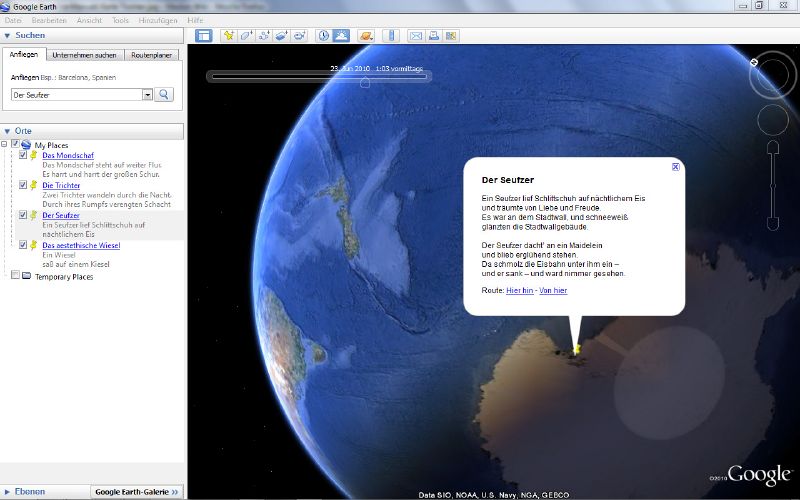Open the Datei menu
Viewport: 800px width, 500px height.
(13, 20)
